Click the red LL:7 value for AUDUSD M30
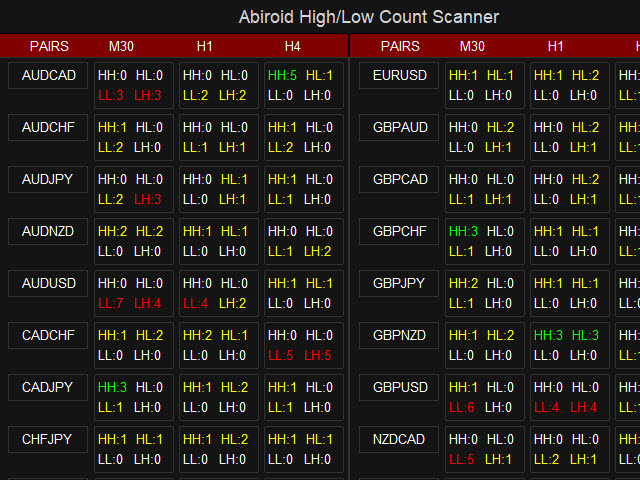 pyautogui.click(x=111, y=303)
